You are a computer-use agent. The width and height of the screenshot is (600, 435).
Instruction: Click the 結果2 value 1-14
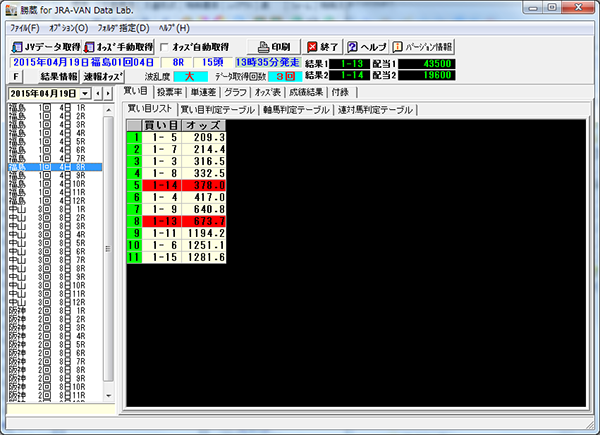tap(350, 75)
